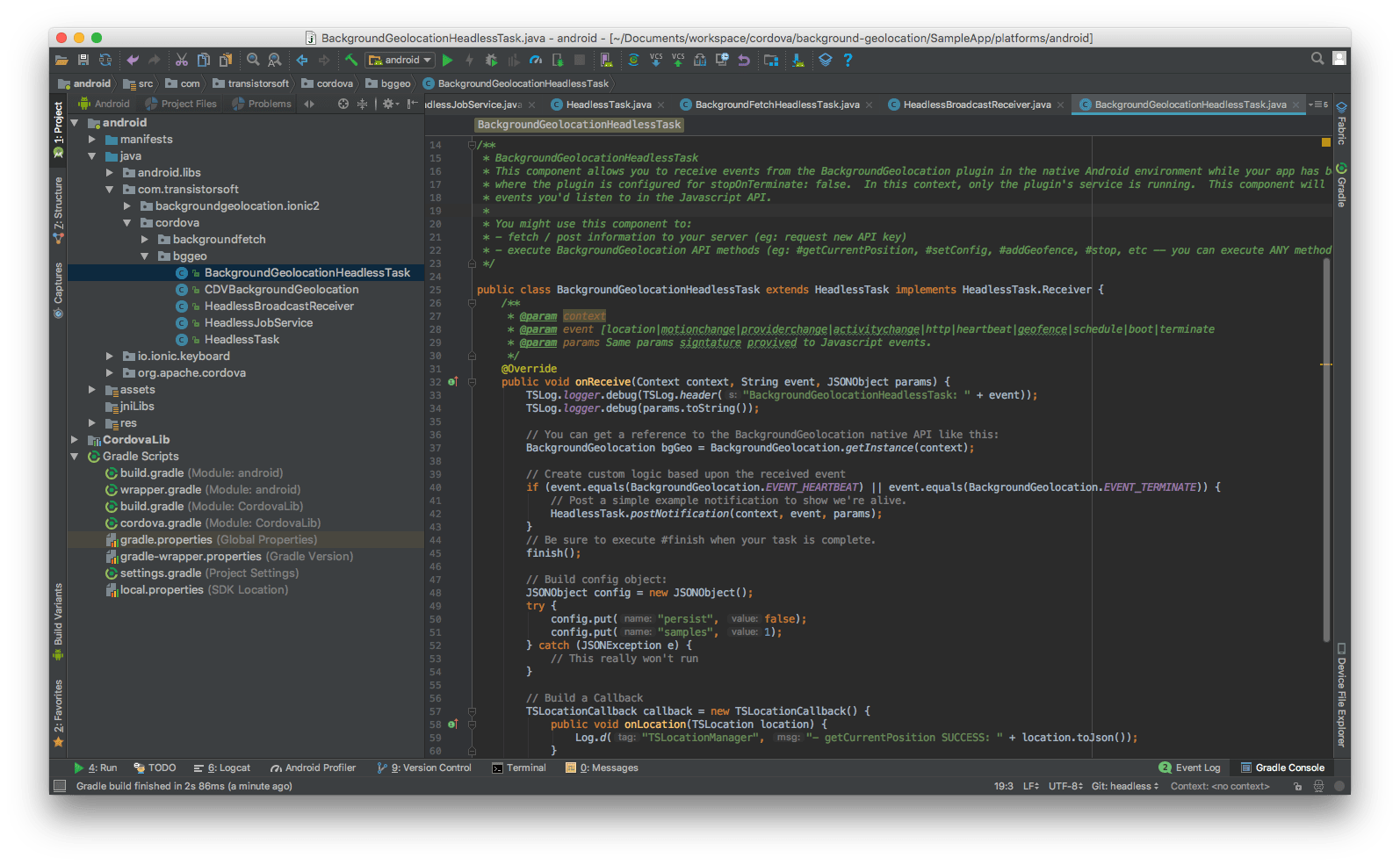Viewport: 1400px width, 865px height.
Task: Click the Open folder toolbar icon
Action: click(61, 60)
